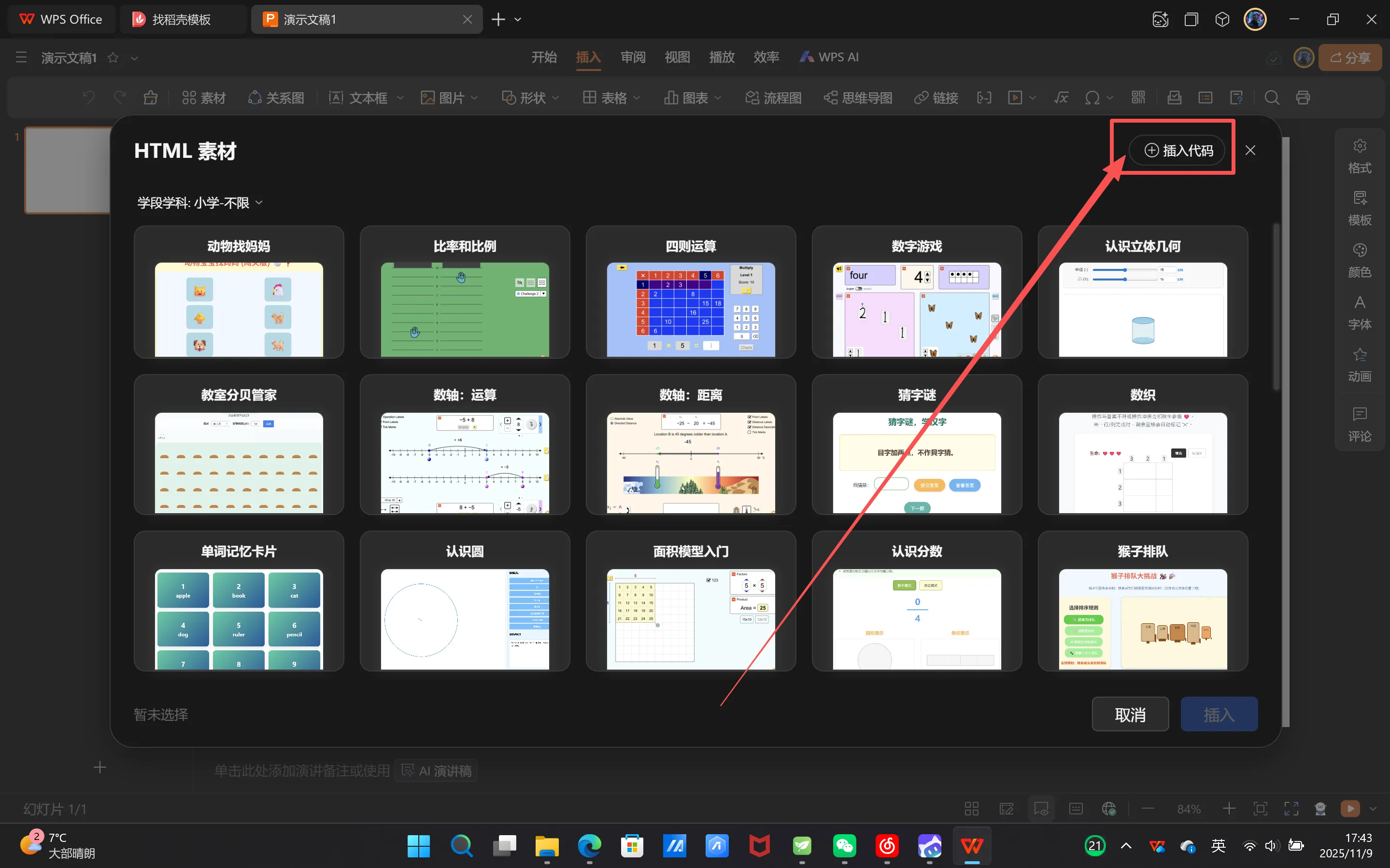
Task: Open the WPS AI tab
Action: click(829, 57)
